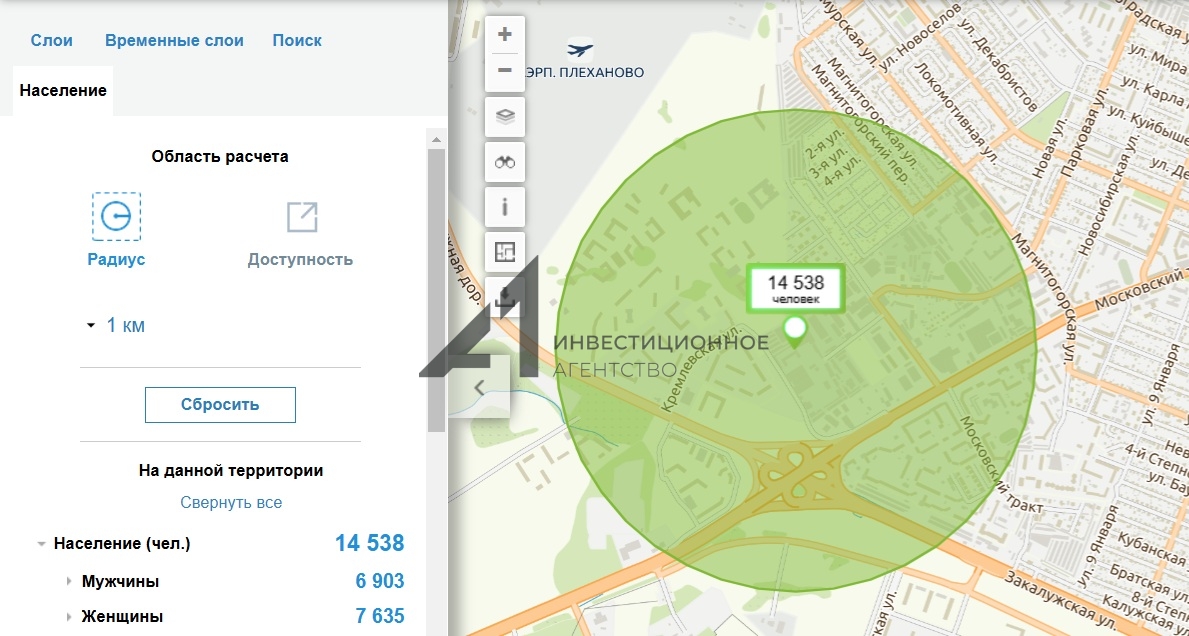The height and width of the screenshot is (636, 1189).
Task: Expand the Женщины breakdown
Action: point(68,617)
